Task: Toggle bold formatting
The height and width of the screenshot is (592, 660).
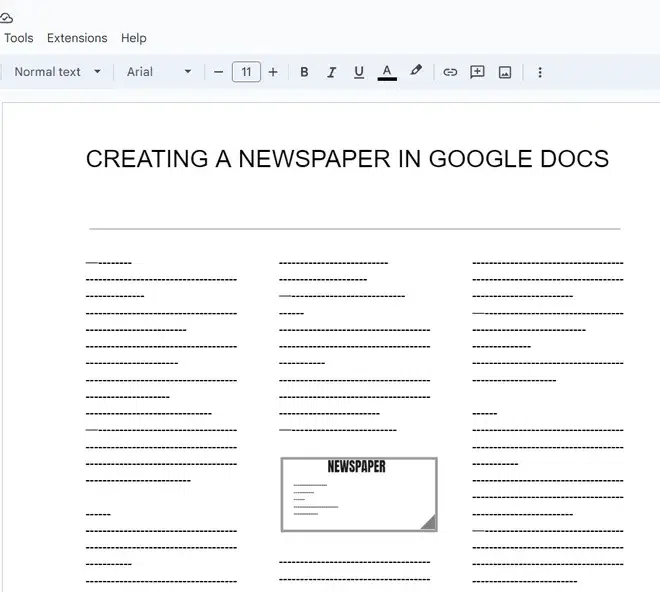Action: pos(304,72)
